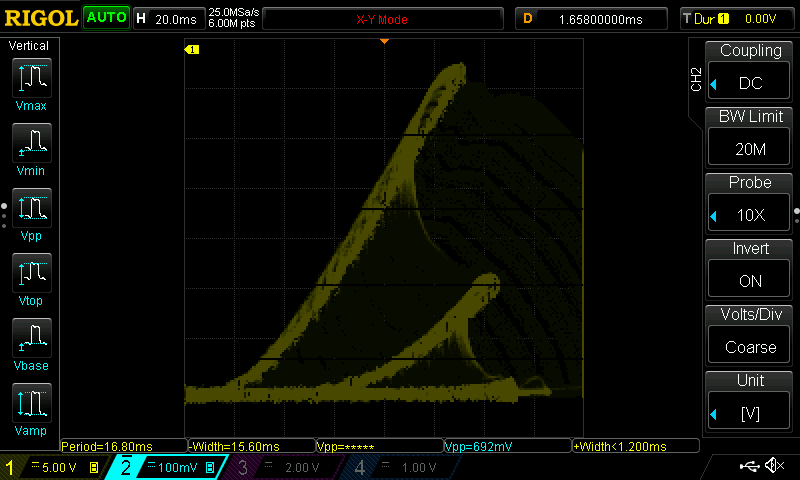Select channel 3 at 2.00 V
Image resolution: width=800 pixels, height=480 pixels.
(x=286, y=467)
